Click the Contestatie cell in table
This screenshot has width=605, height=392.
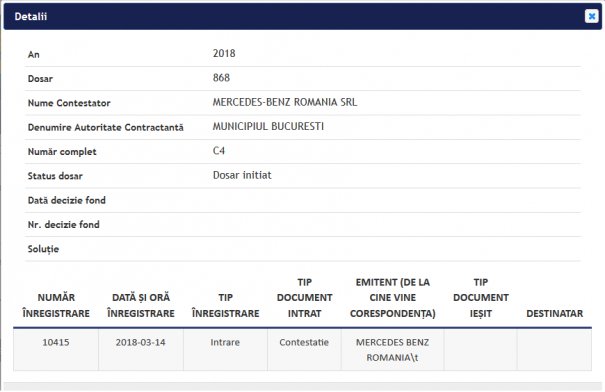click(304, 342)
